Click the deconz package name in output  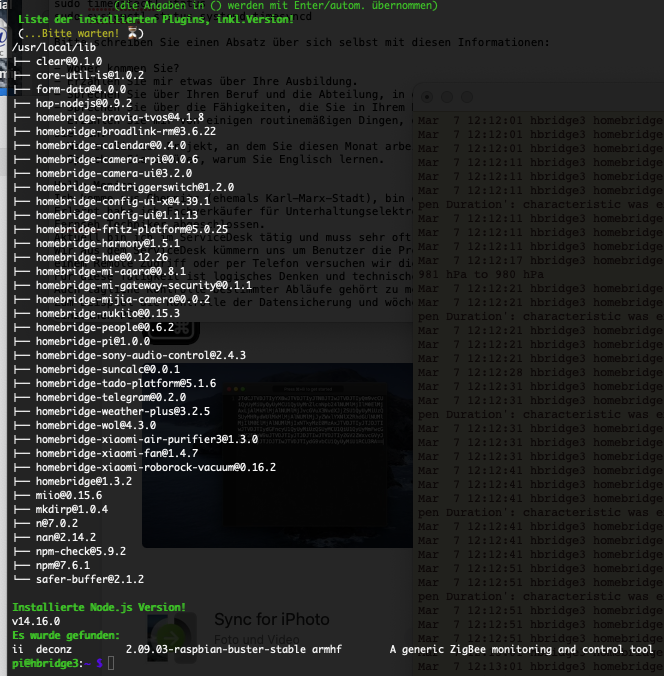click(54, 649)
